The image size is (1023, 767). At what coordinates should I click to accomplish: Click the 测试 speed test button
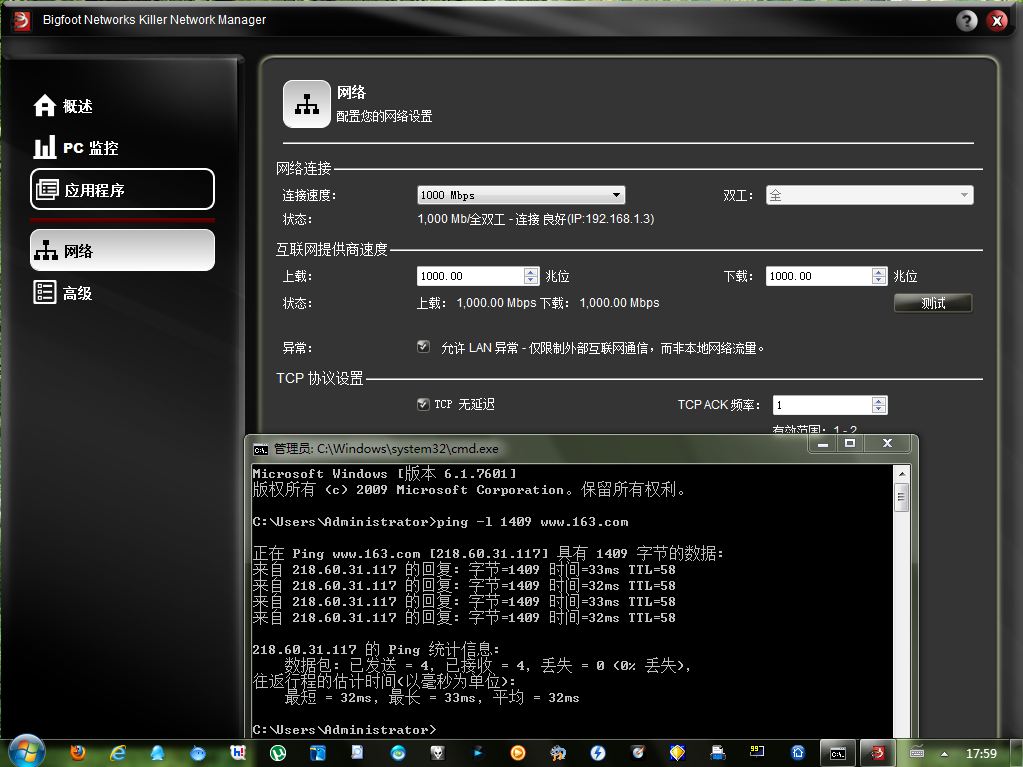pyautogui.click(x=932, y=303)
